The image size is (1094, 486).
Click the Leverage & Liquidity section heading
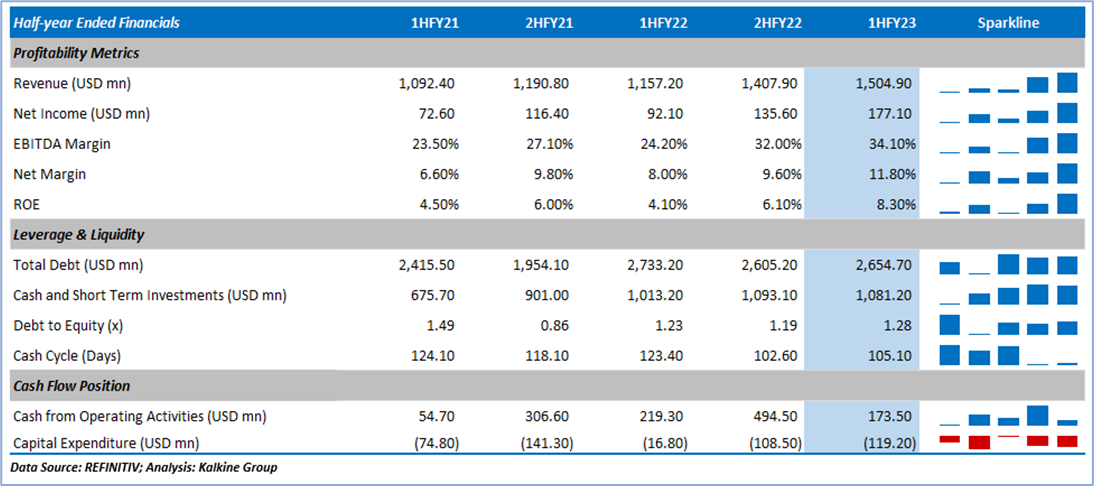click(79, 235)
